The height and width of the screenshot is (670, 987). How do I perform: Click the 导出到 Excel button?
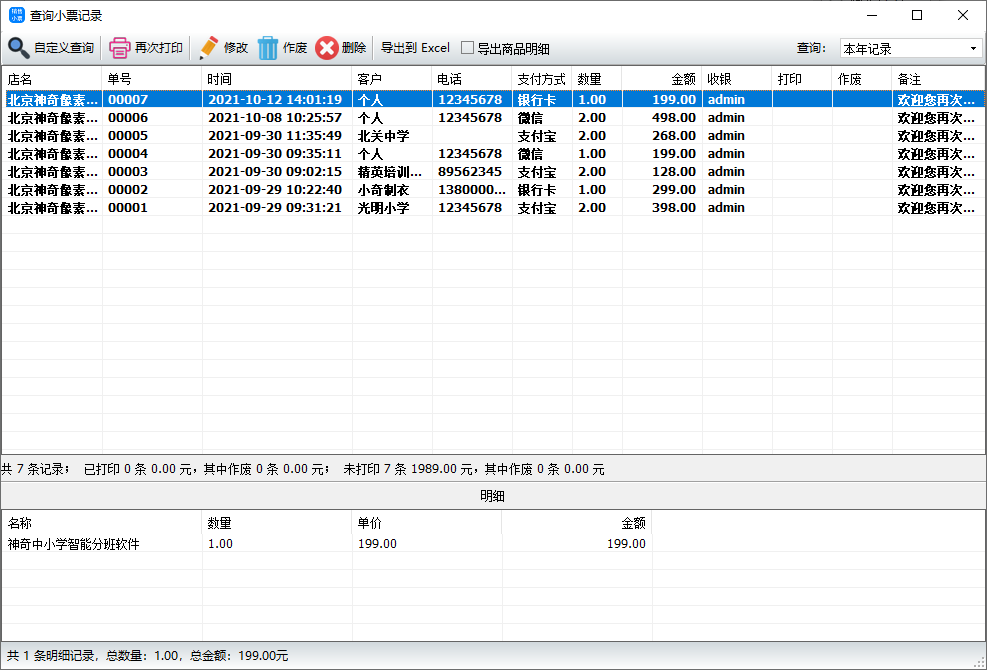415,48
